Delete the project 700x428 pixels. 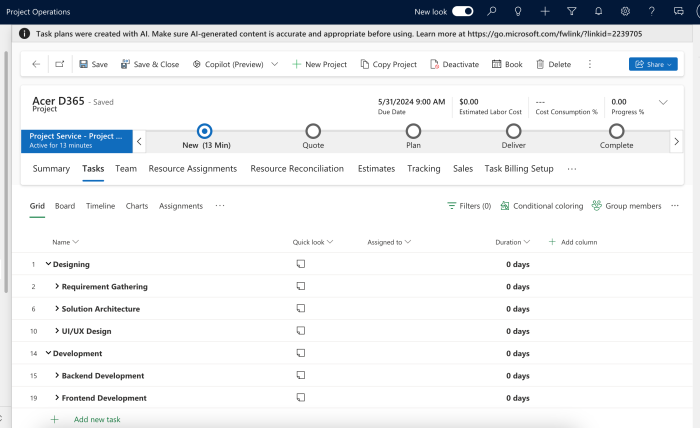click(x=554, y=64)
